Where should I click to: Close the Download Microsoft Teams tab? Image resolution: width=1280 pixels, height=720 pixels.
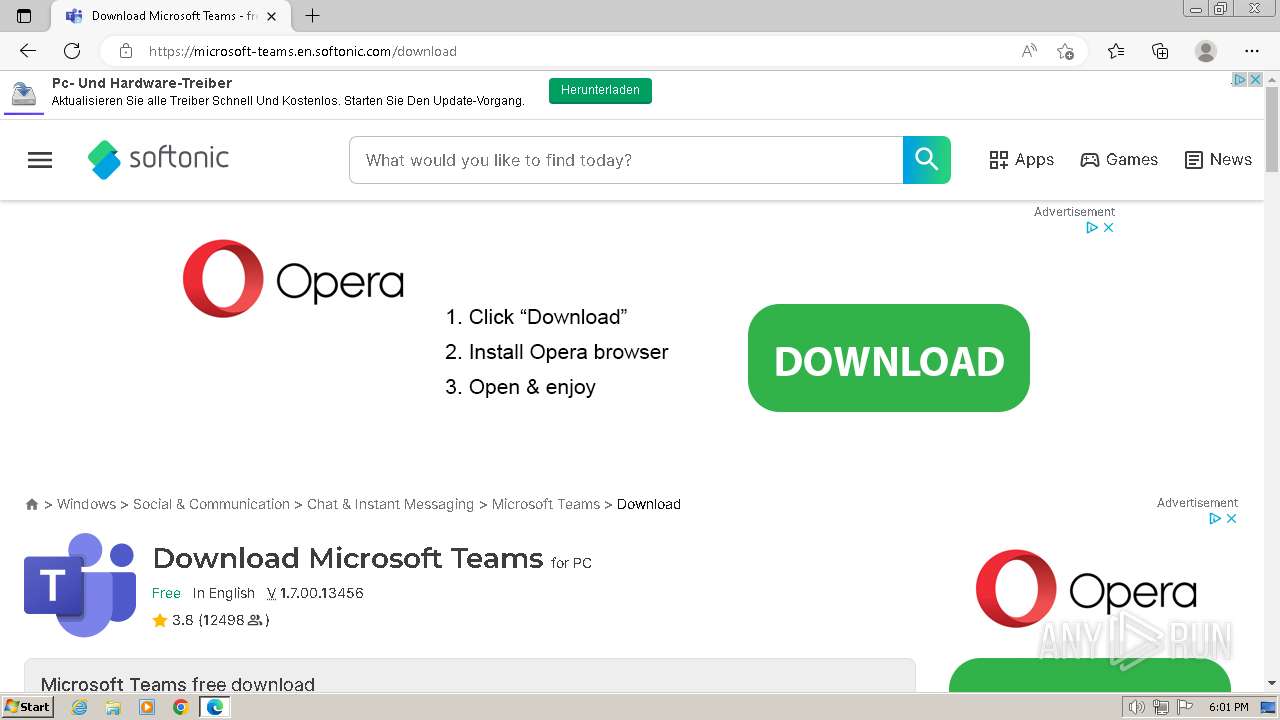pos(272,16)
